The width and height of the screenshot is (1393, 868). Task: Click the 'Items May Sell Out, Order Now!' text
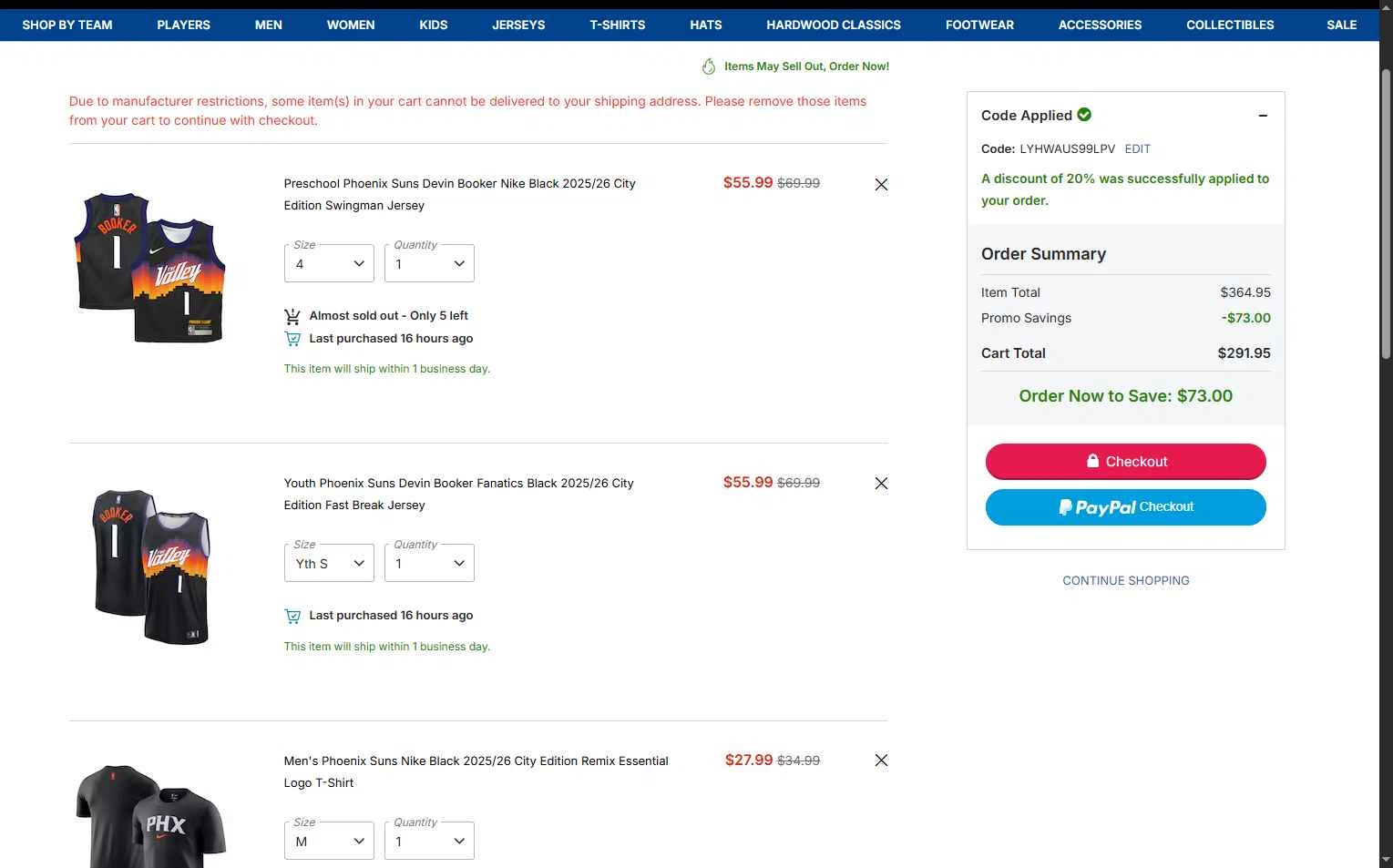click(806, 66)
